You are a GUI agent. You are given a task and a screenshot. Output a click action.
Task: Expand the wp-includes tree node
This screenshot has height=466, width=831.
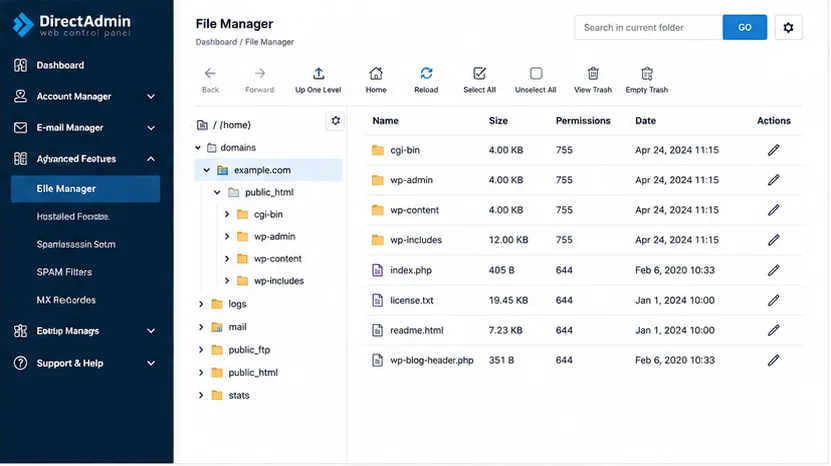click(x=227, y=281)
